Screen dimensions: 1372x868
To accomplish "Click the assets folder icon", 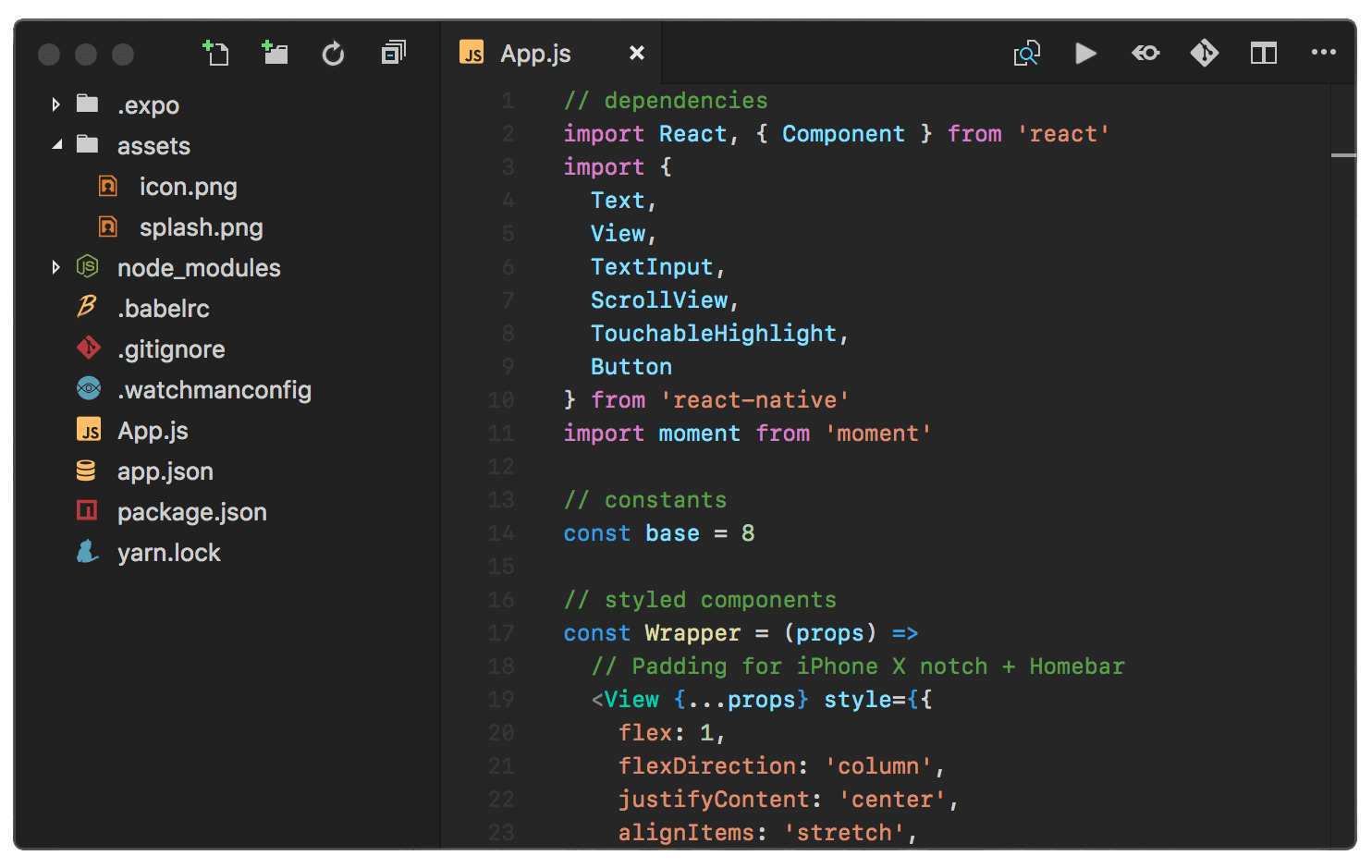I will pyautogui.click(x=88, y=144).
